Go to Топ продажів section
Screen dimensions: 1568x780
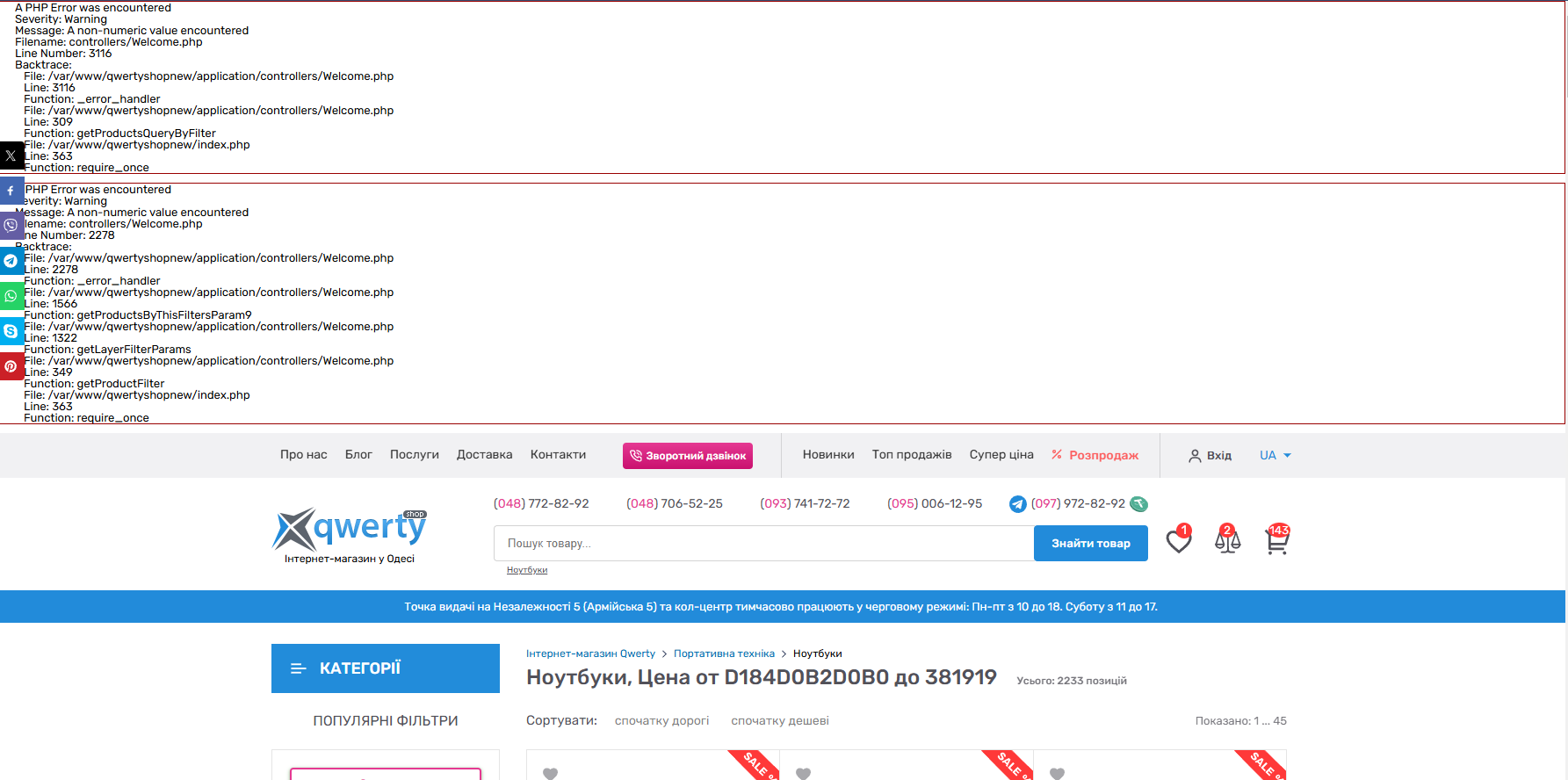tap(911, 455)
